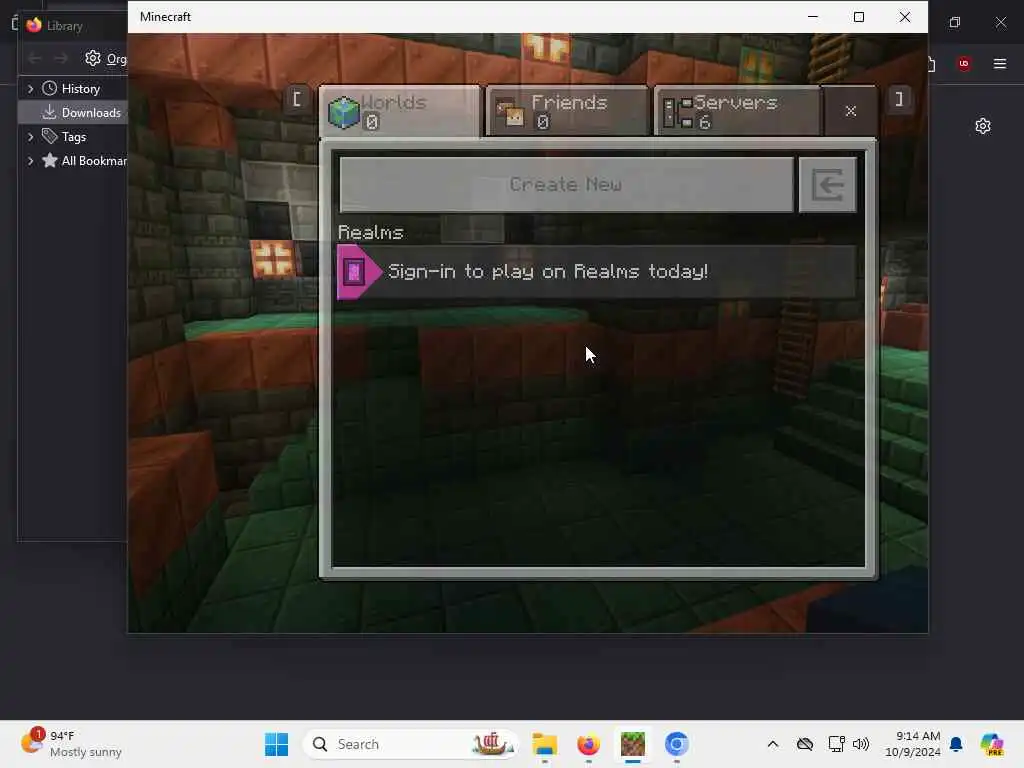Image resolution: width=1024 pixels, height=768 pixels.
Task: Click the Worlds grass block icon
Action: pyautogui.click(x=344, y=112)
